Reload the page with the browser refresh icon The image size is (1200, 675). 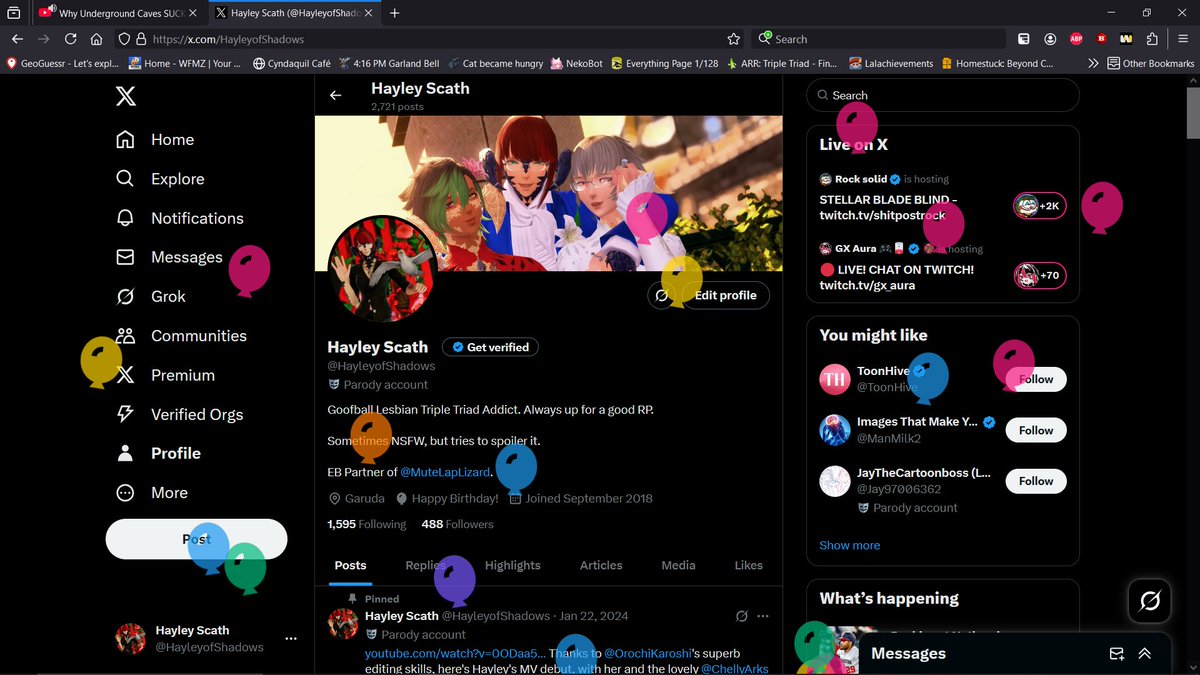[70, 39]
